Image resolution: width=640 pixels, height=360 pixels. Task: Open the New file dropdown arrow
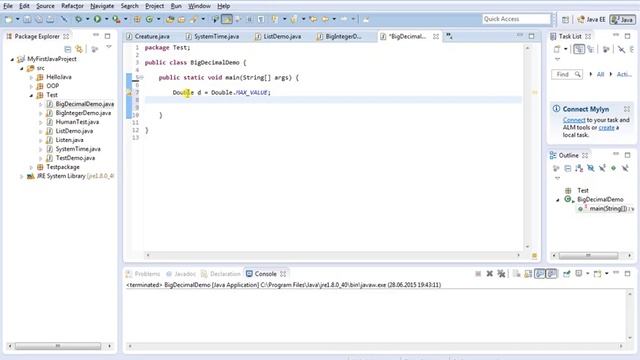point(18,19)
